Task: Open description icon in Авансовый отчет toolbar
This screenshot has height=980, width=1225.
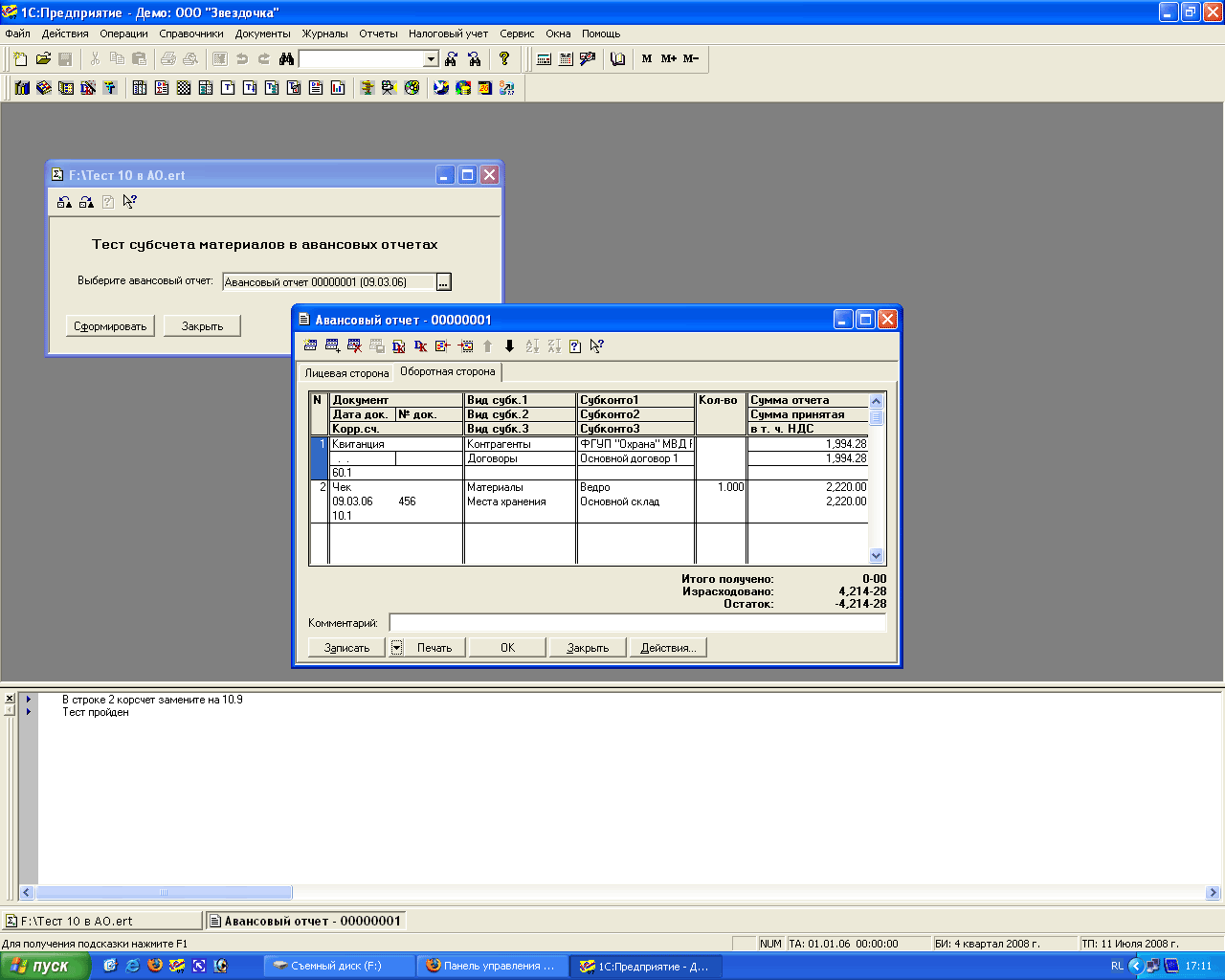Action: pyautogui.click(x=575, y=346)
